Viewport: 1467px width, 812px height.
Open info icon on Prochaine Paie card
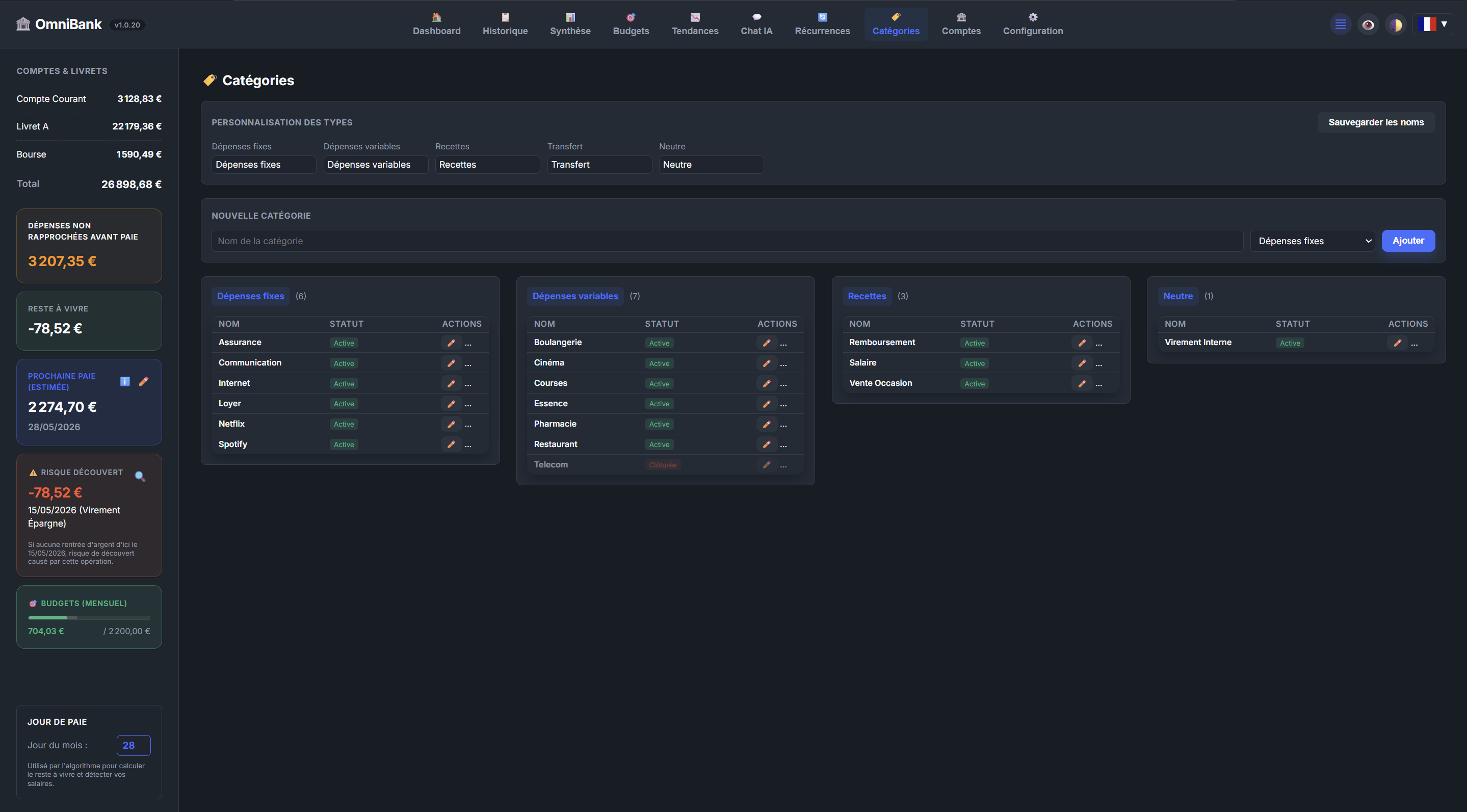pyautogui.click(x=125, y=381)
